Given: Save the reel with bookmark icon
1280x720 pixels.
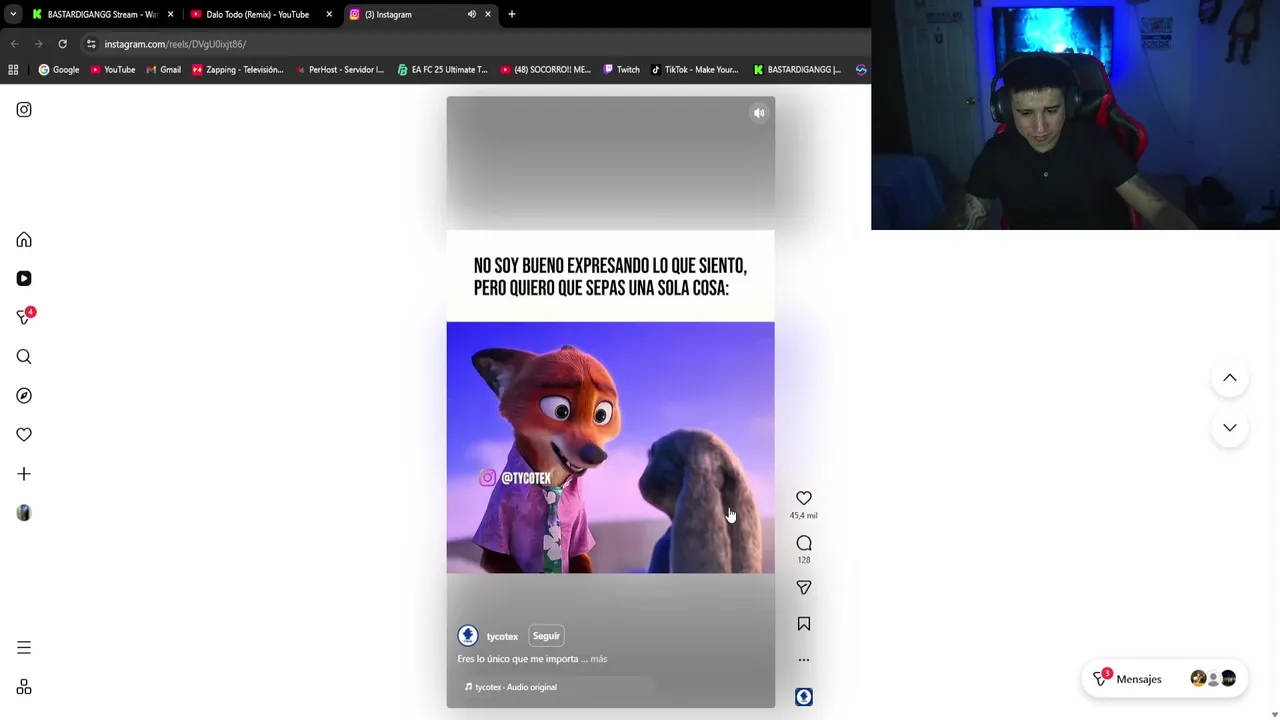Looking at the screenshot, I should [804, 624].
